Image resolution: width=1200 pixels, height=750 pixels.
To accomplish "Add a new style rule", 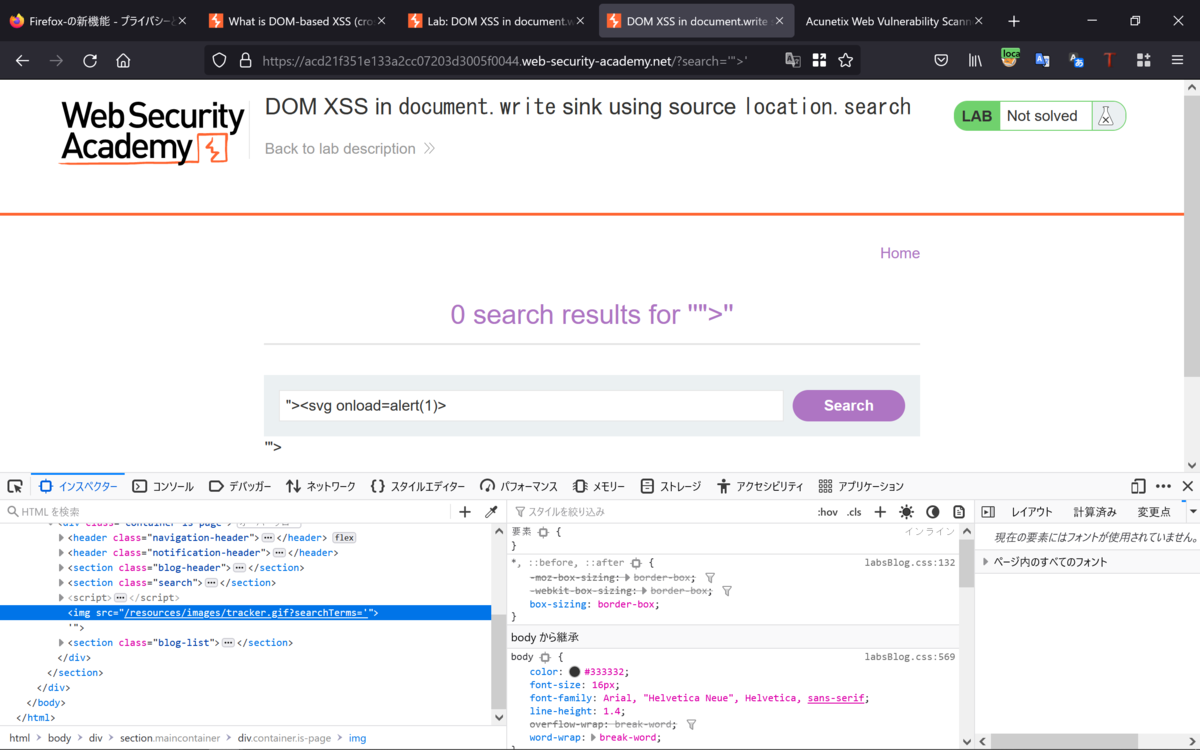I will point(880,512).
